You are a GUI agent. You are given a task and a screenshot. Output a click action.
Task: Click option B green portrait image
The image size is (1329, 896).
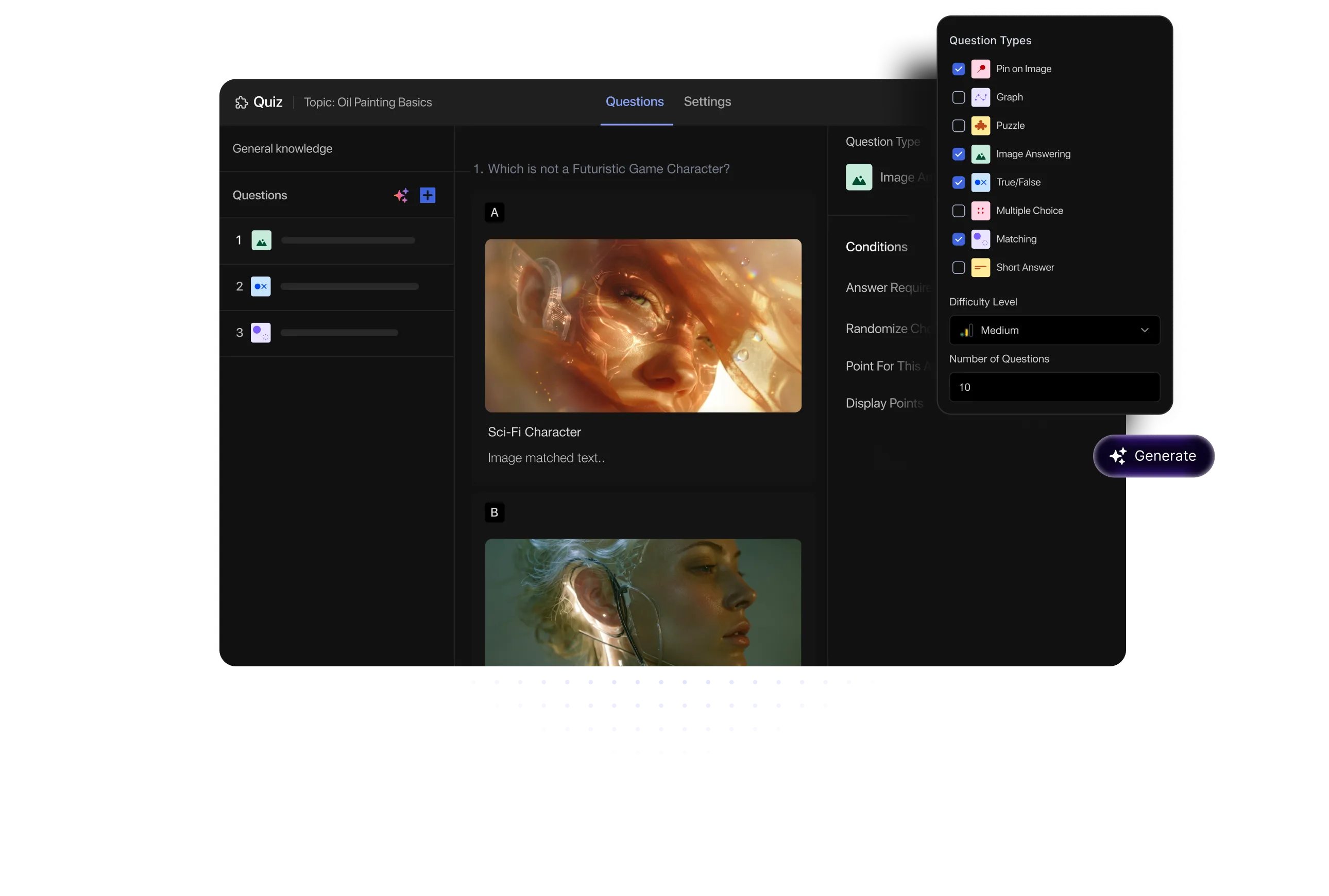tap(643, 602)
